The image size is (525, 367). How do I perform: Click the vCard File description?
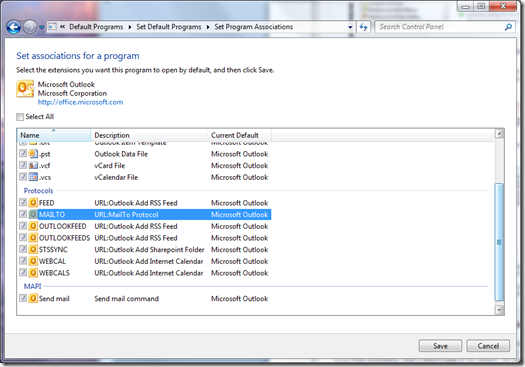coord(109,165)
